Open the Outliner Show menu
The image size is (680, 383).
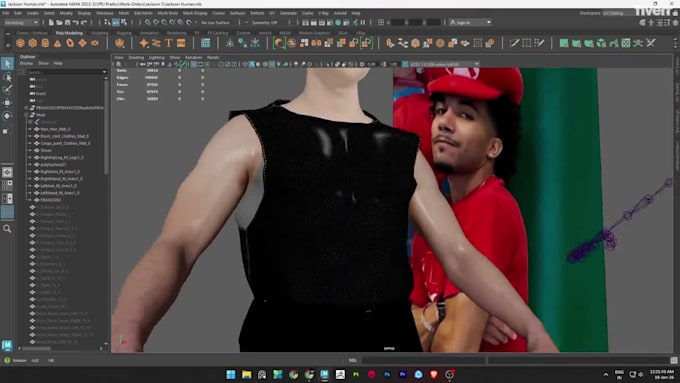[x=43, y=63]
